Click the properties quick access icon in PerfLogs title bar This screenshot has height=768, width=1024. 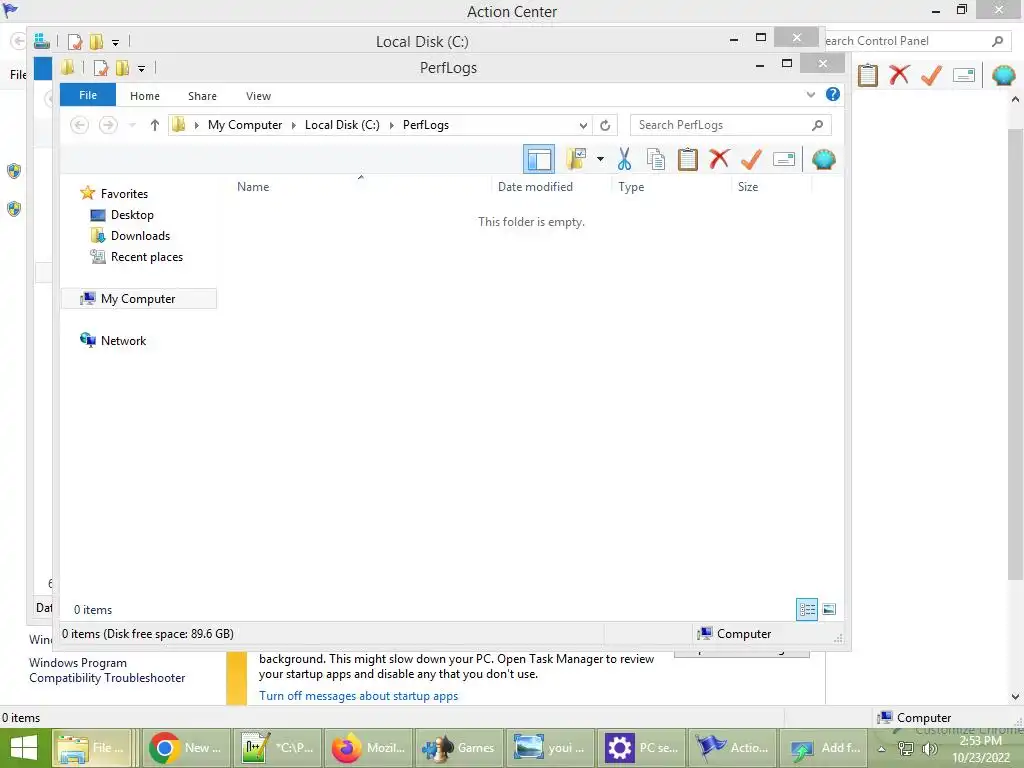(101, 68)
